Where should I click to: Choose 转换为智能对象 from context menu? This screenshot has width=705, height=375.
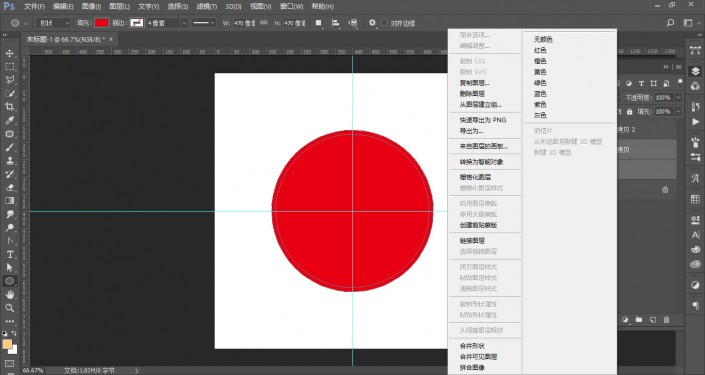481,162
